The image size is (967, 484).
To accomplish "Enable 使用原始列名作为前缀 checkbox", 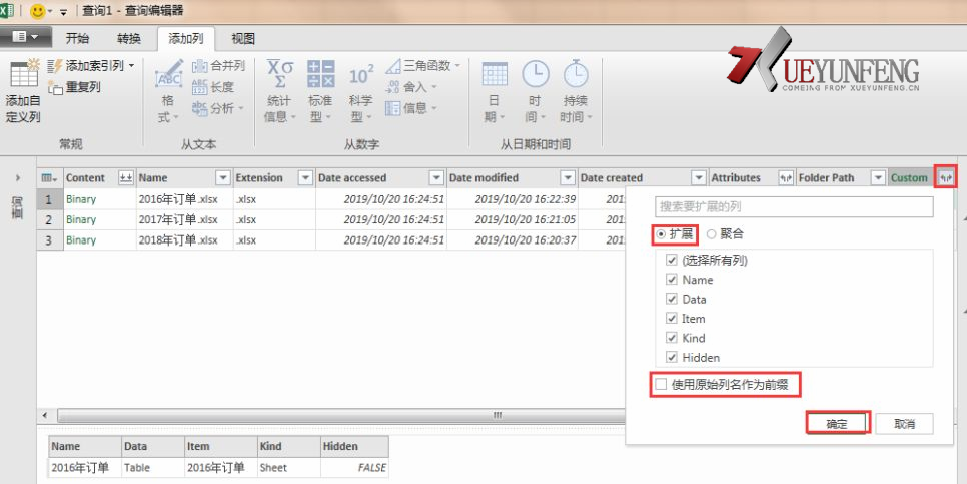I will pyautogui.click(x=661, y=384).
